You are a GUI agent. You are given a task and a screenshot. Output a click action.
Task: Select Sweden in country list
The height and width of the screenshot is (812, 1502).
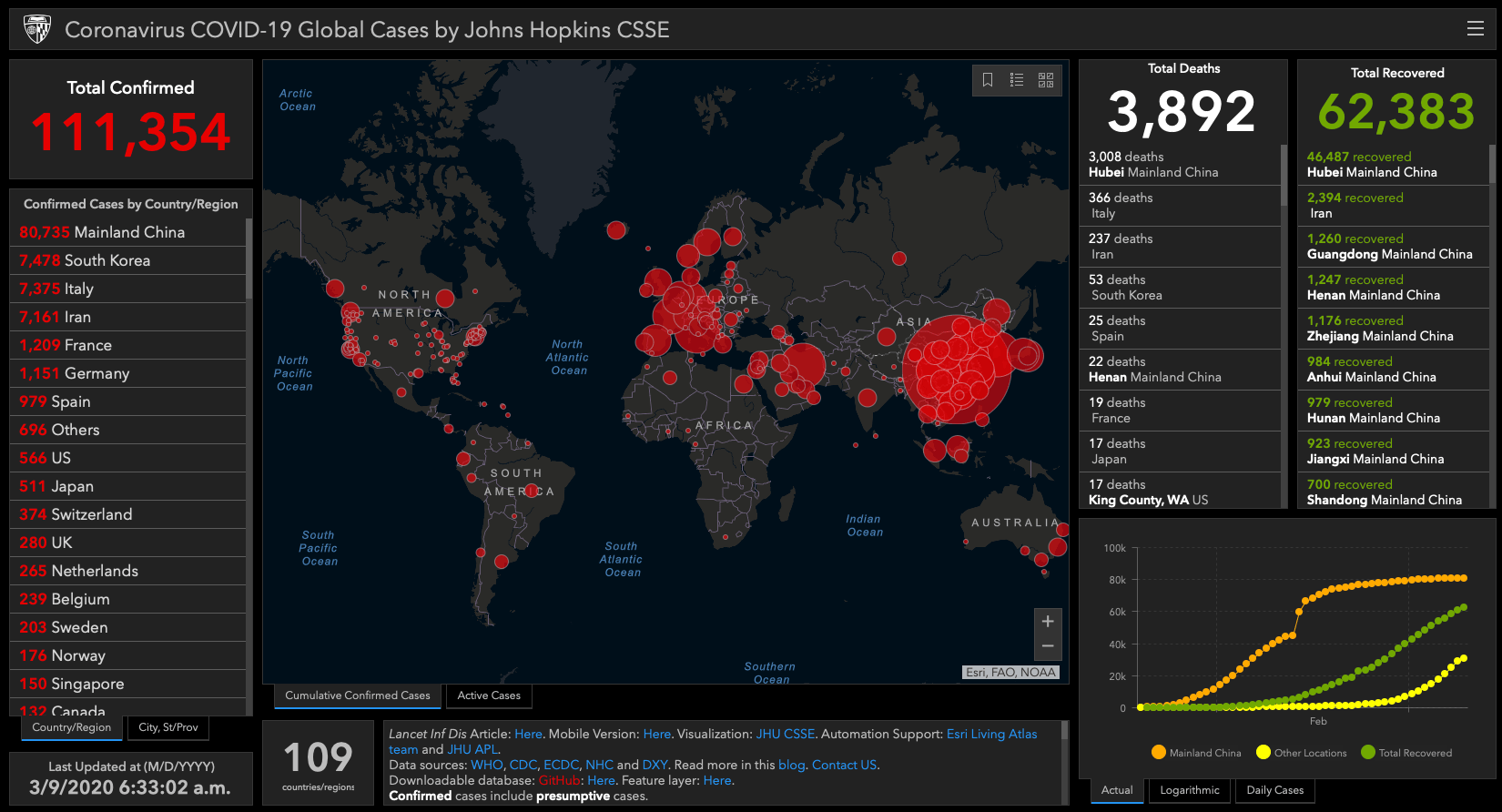pos(127,627)
